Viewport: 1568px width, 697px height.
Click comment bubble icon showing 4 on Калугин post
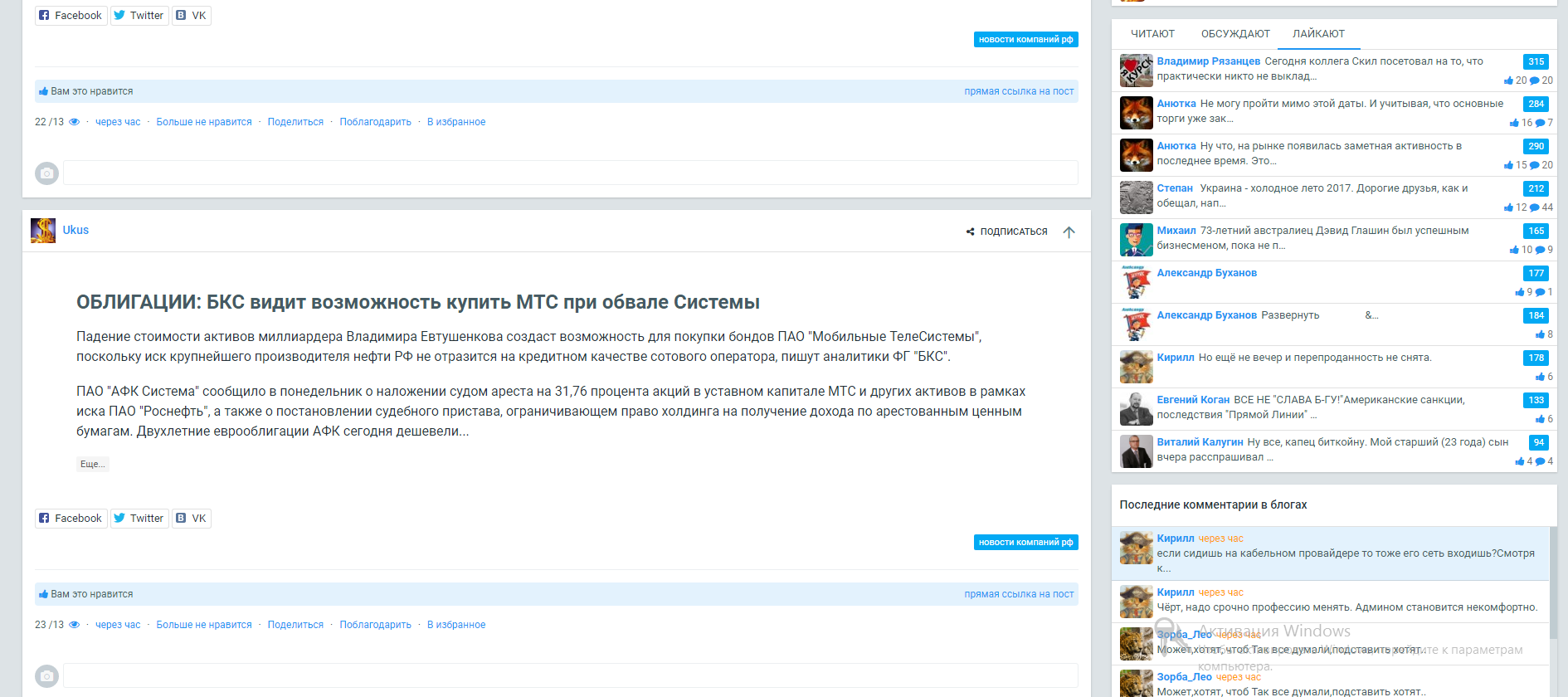pyautogui.click(x=1540, y=461)
